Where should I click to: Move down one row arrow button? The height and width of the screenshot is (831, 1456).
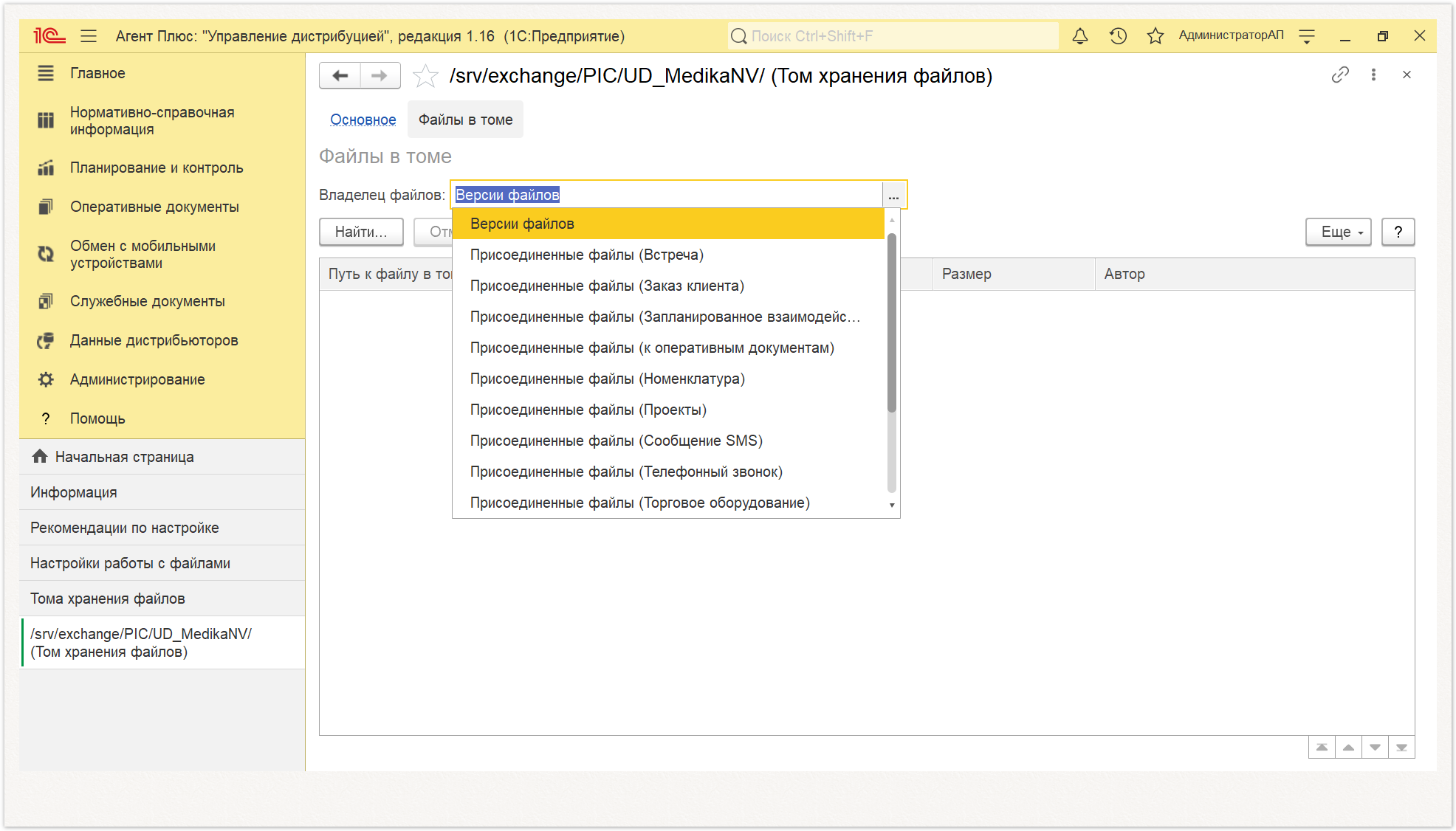tap(1375, 747)
